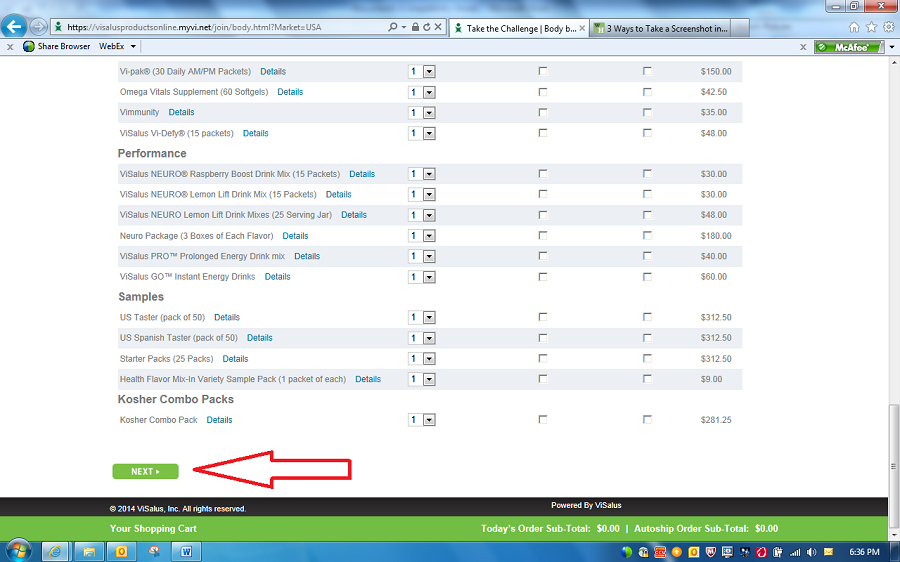Switch to the 3 Ways to Take a Screenshot tab
The height and width of the screenshot is (562, 900).
tap(667, 28)
